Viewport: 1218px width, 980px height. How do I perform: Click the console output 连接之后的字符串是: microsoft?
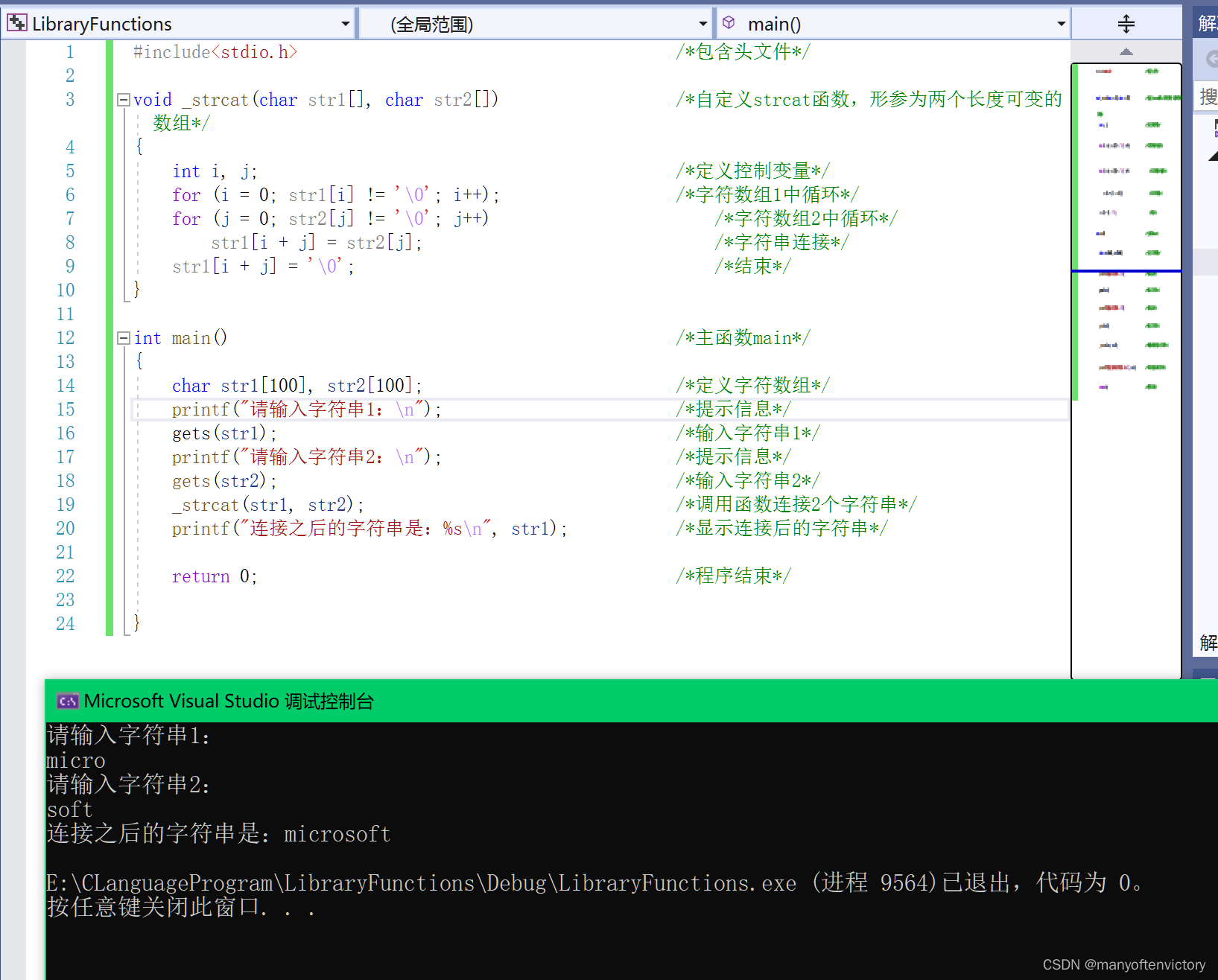coord(219,834)
